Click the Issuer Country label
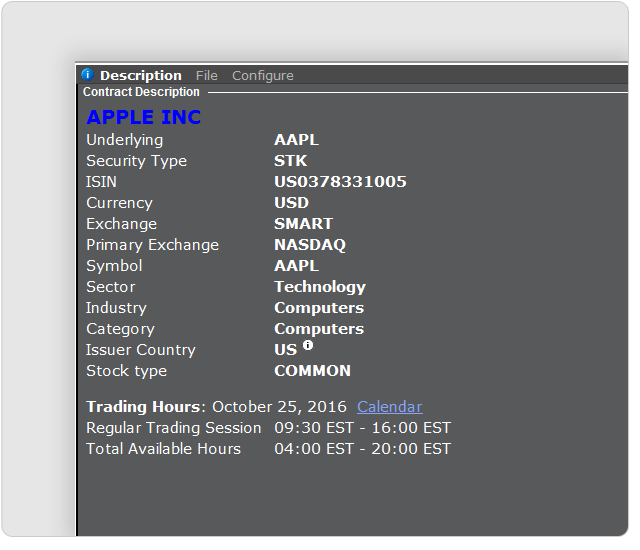 (x=141, y=350)
